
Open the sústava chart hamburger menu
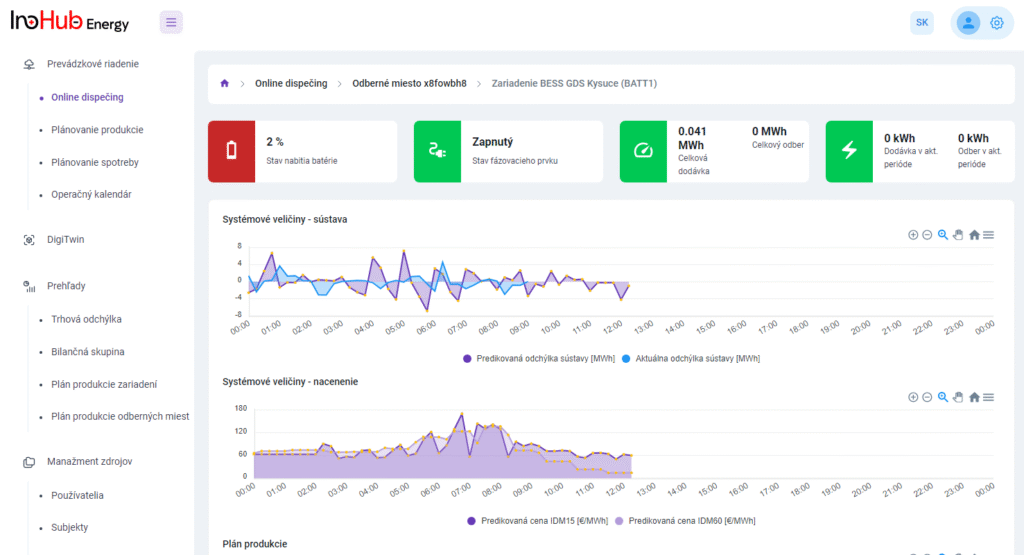pos(988,235)
